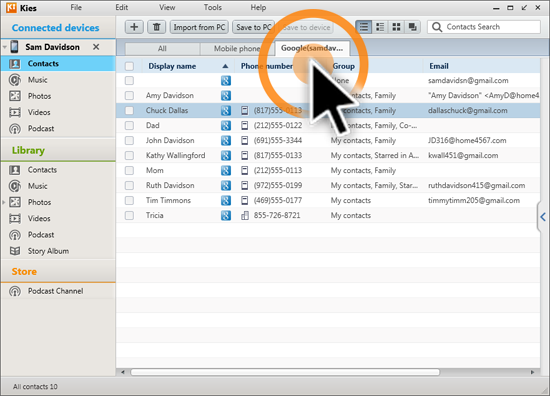The height and width of the screenshot is (396, 550).
Task: Open the Edit menu
Action: click(121, 7)
